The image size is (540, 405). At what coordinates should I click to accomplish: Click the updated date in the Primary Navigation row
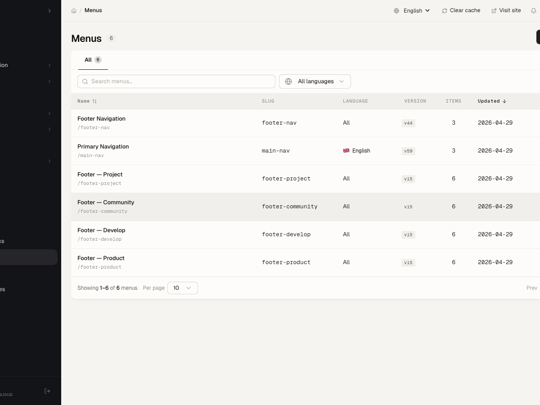click(x=495, y=151)
